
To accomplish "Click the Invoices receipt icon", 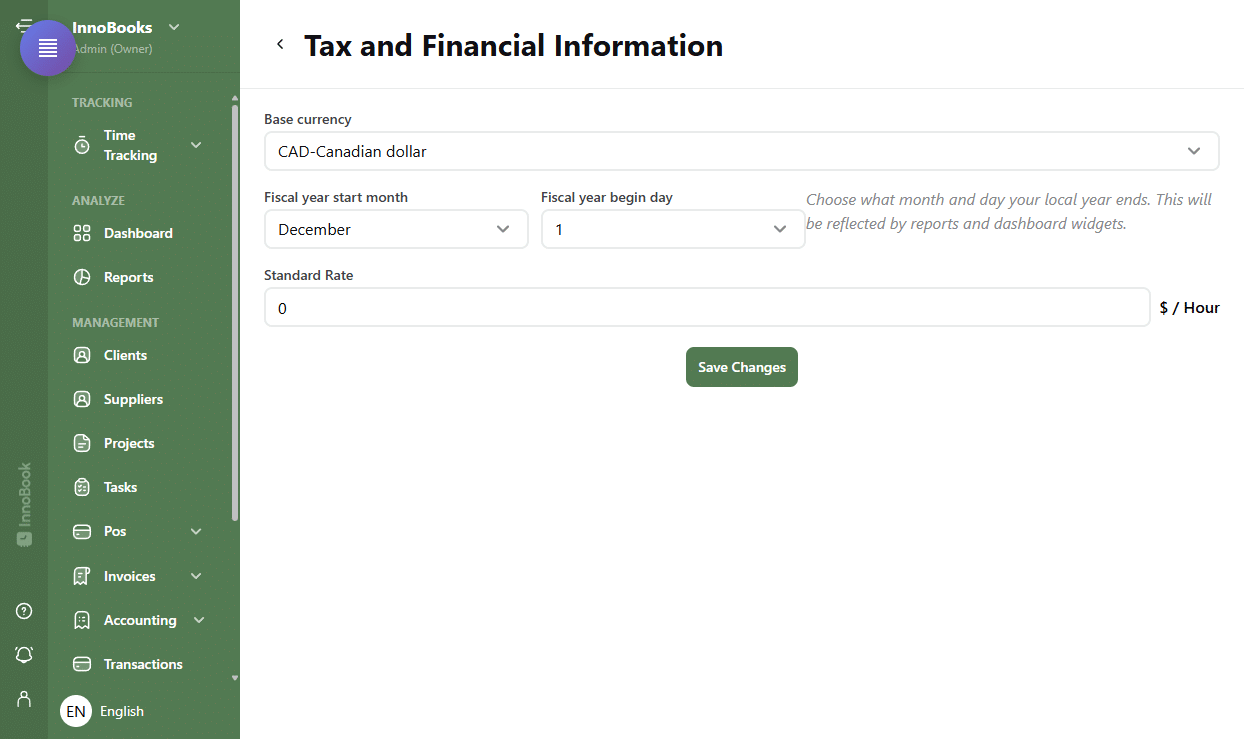I will coord(82,576).
